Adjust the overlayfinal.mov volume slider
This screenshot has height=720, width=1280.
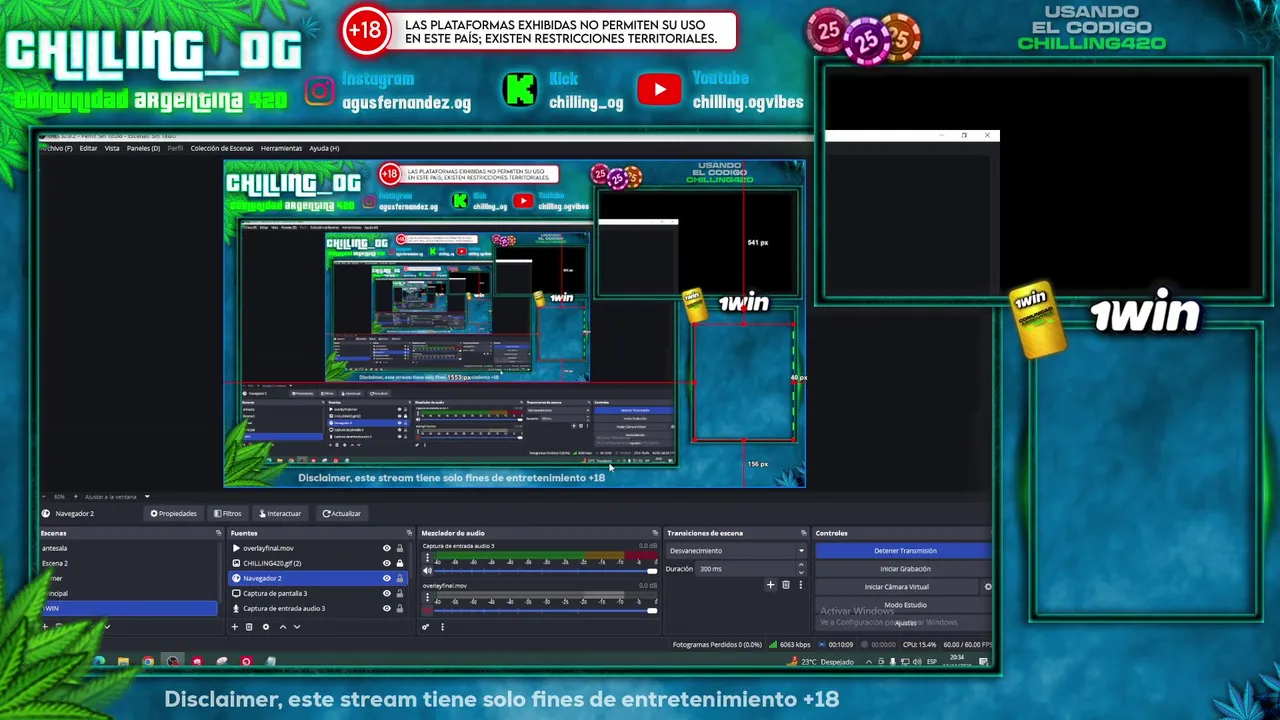coord(545,609)
